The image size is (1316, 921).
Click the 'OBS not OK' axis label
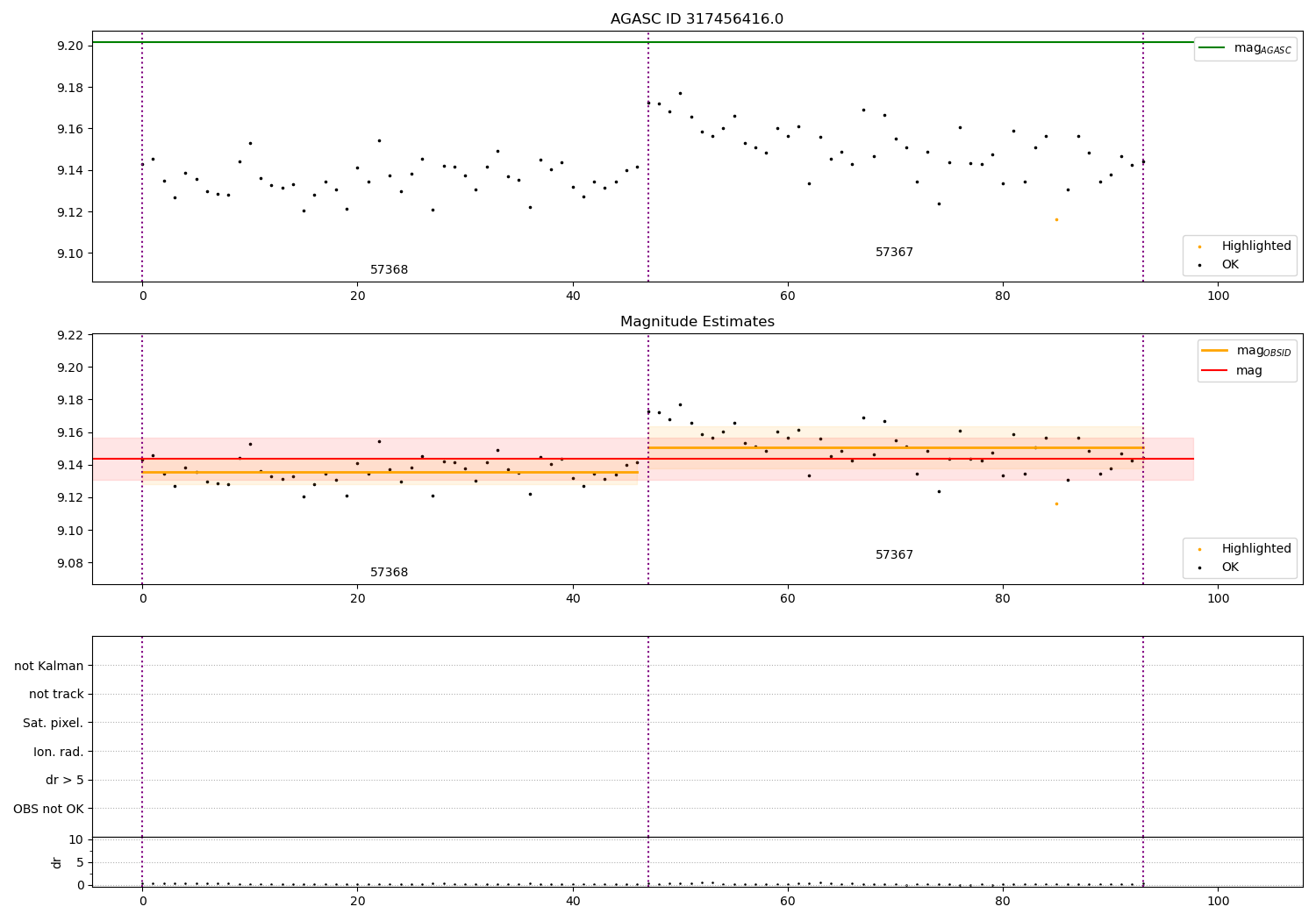48,810
